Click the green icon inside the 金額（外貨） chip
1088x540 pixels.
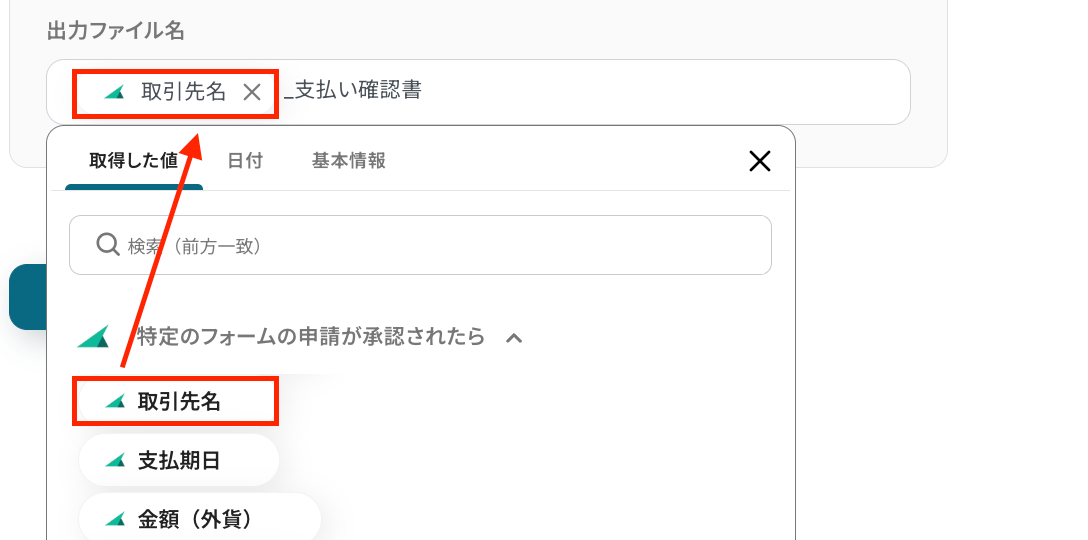pyautogui.click(x=115, y=518)
